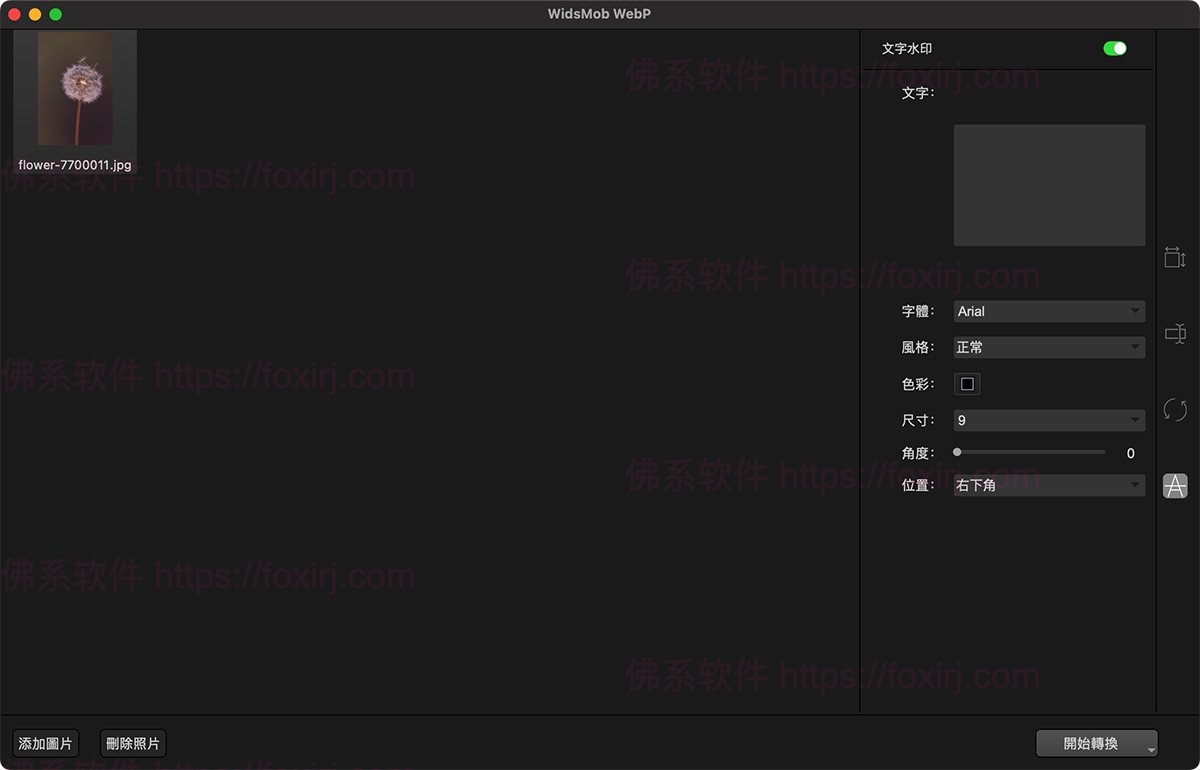This screenshot has height=770, width=1200.
Task: Disable the 文字水印 watermark toggle
Action: (x=1114, y=47)
